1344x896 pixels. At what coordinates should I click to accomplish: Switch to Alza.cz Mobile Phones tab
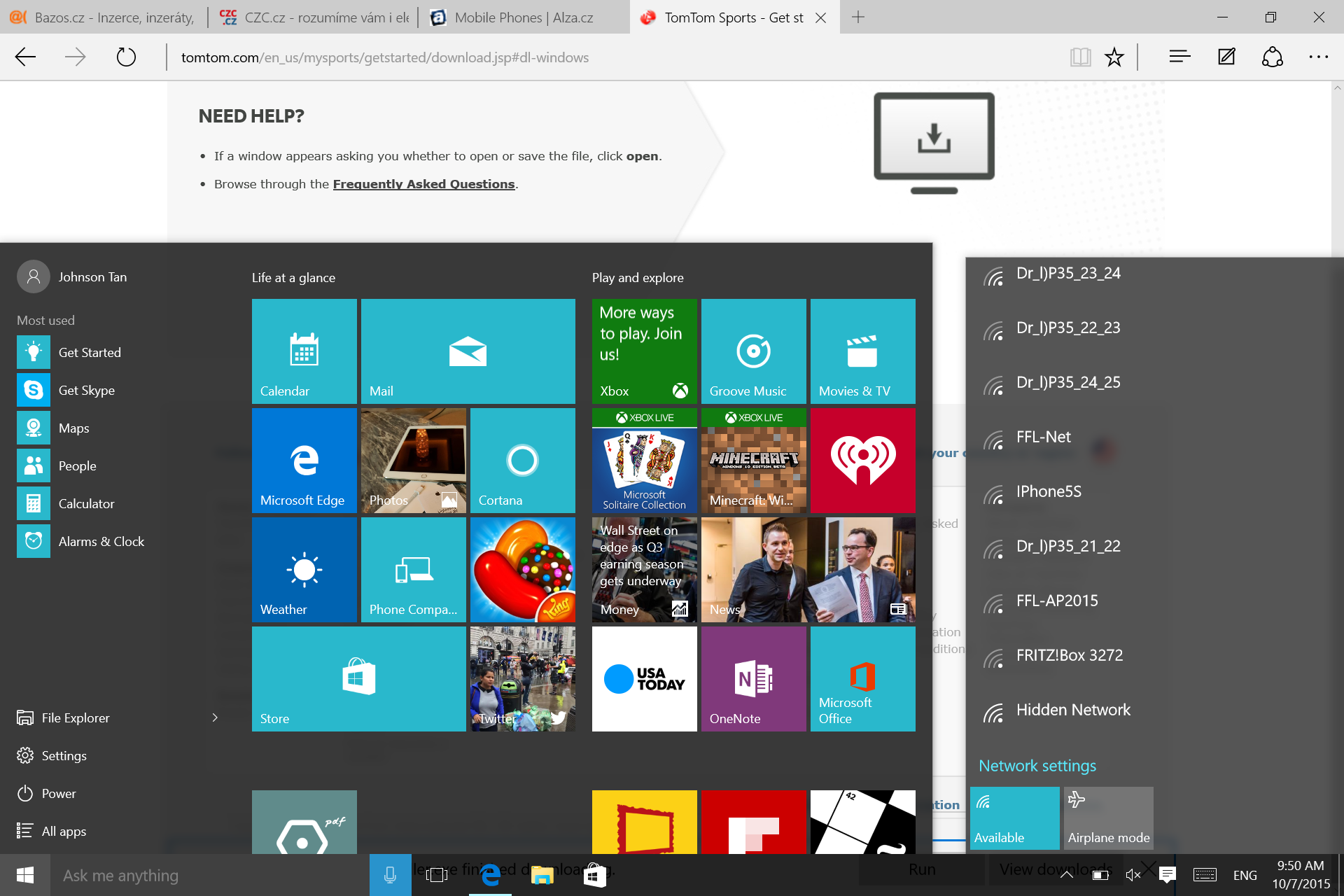524,17
